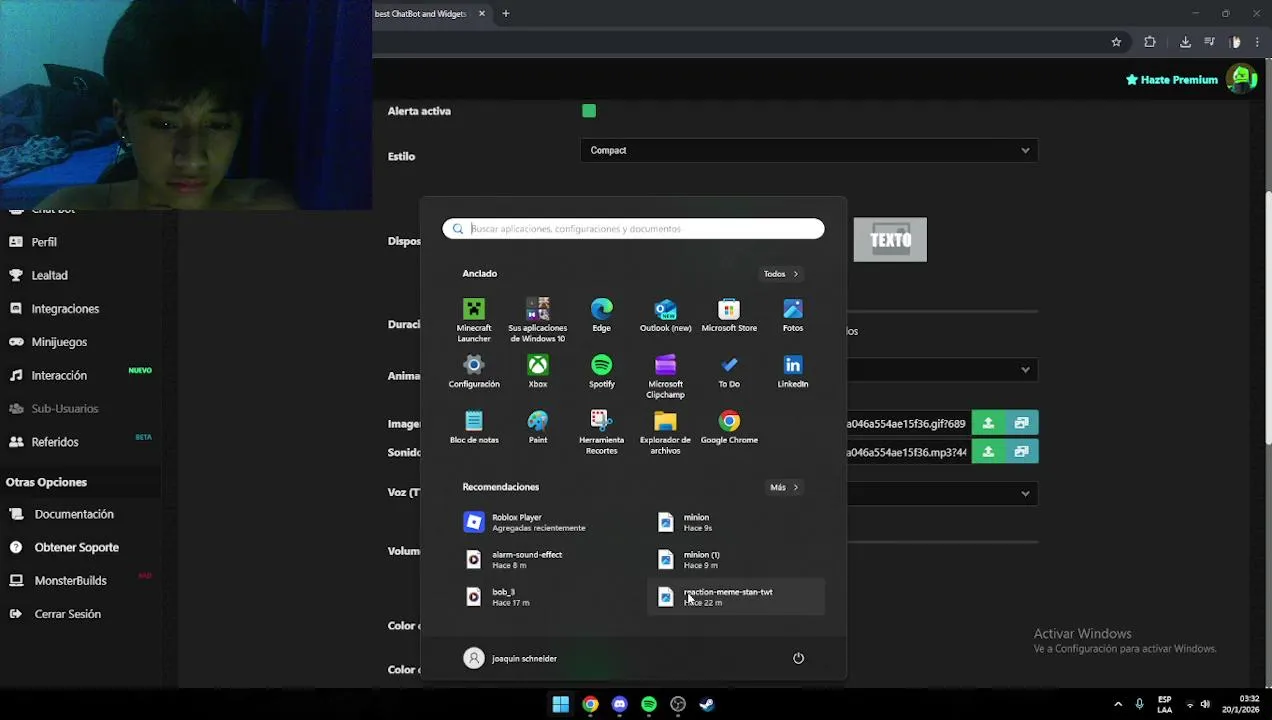Image resolution: width=1272 pixels, height=720 pixels.
Task: Open the Windows Start button on taskbar
Action: click(x=561, y=704)
